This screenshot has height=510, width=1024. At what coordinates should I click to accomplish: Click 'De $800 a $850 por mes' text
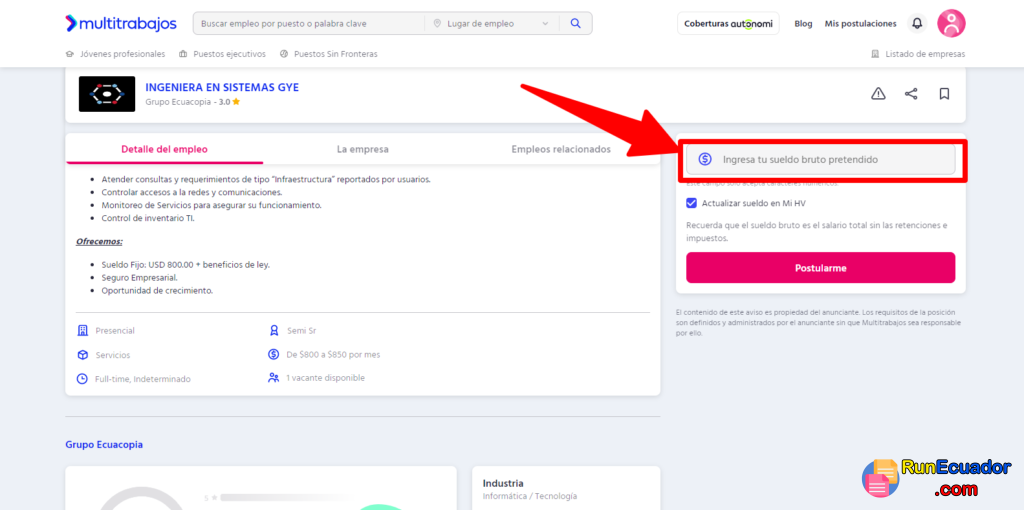(x=333, y=355)
